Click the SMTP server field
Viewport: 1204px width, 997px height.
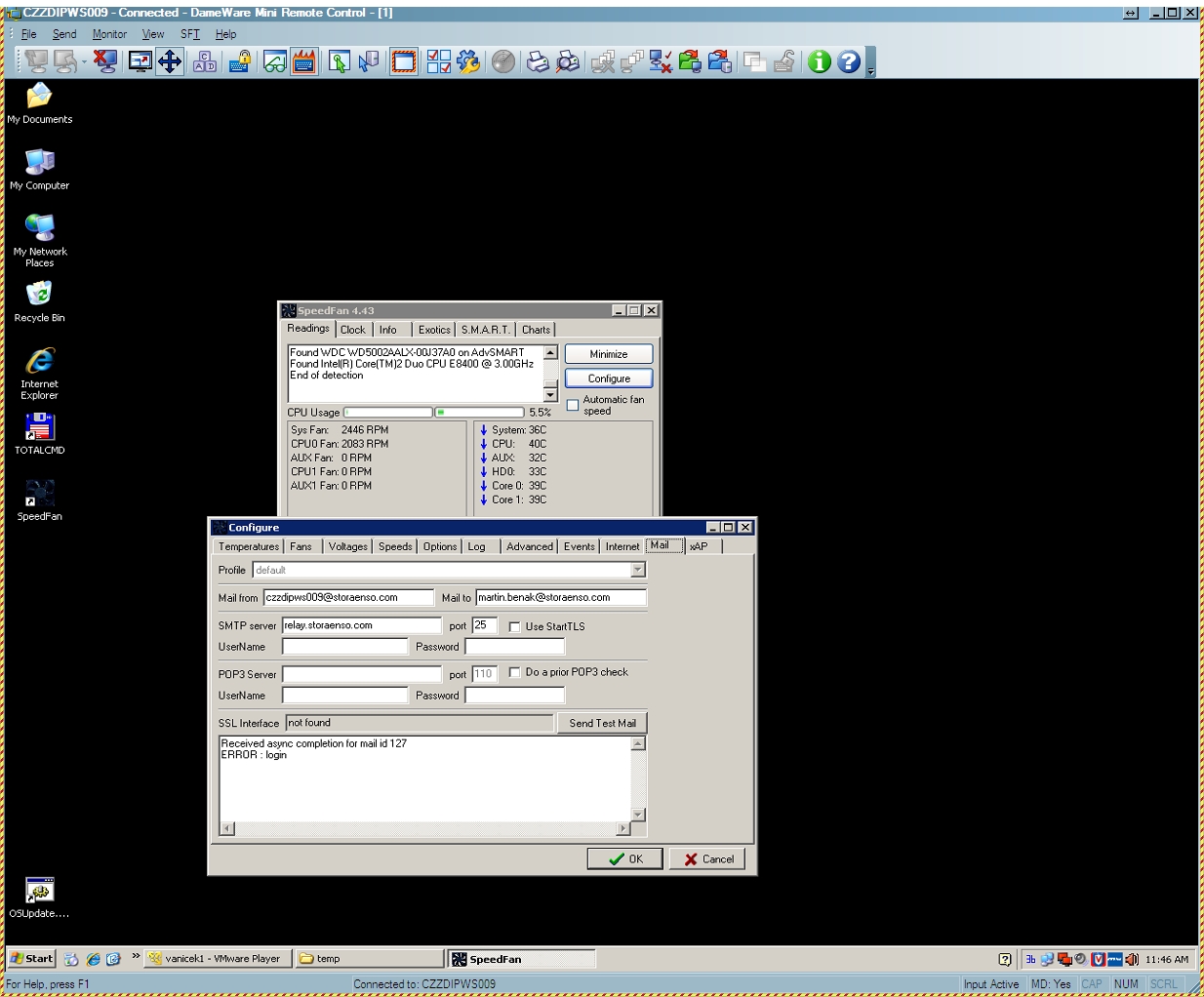pos(362,625)
